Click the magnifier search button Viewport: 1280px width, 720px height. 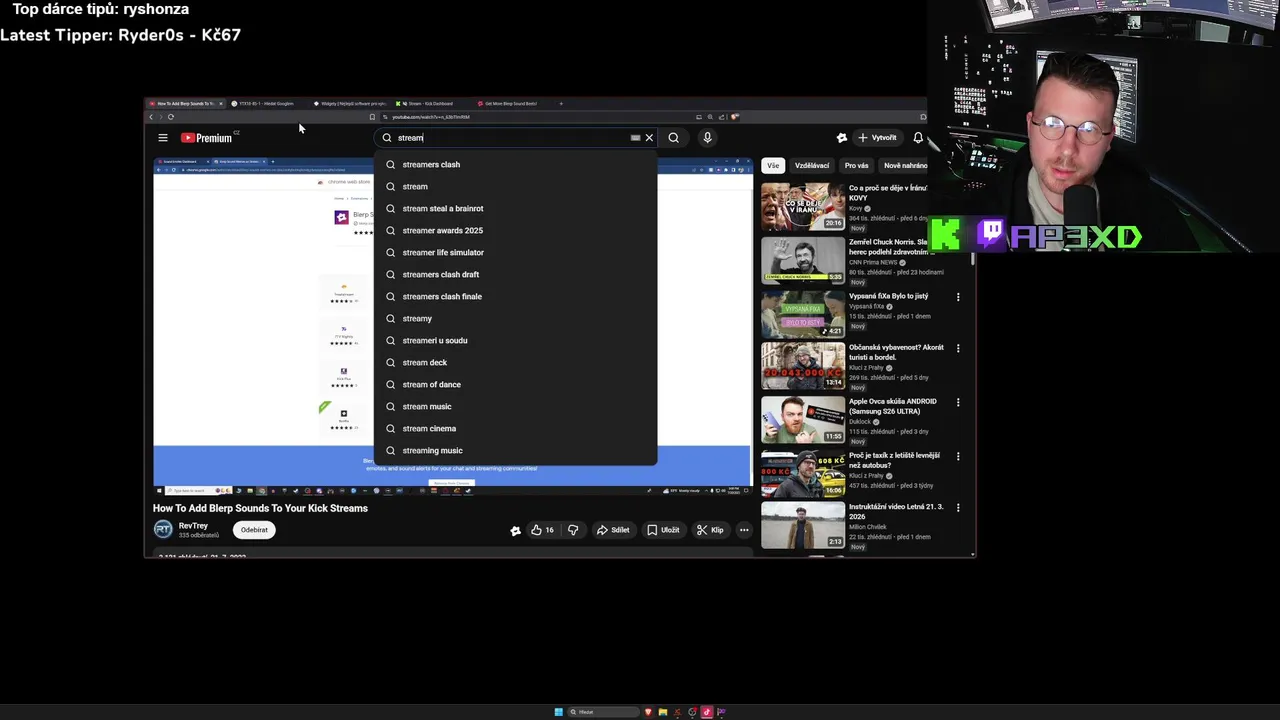[x=673, y=138]
